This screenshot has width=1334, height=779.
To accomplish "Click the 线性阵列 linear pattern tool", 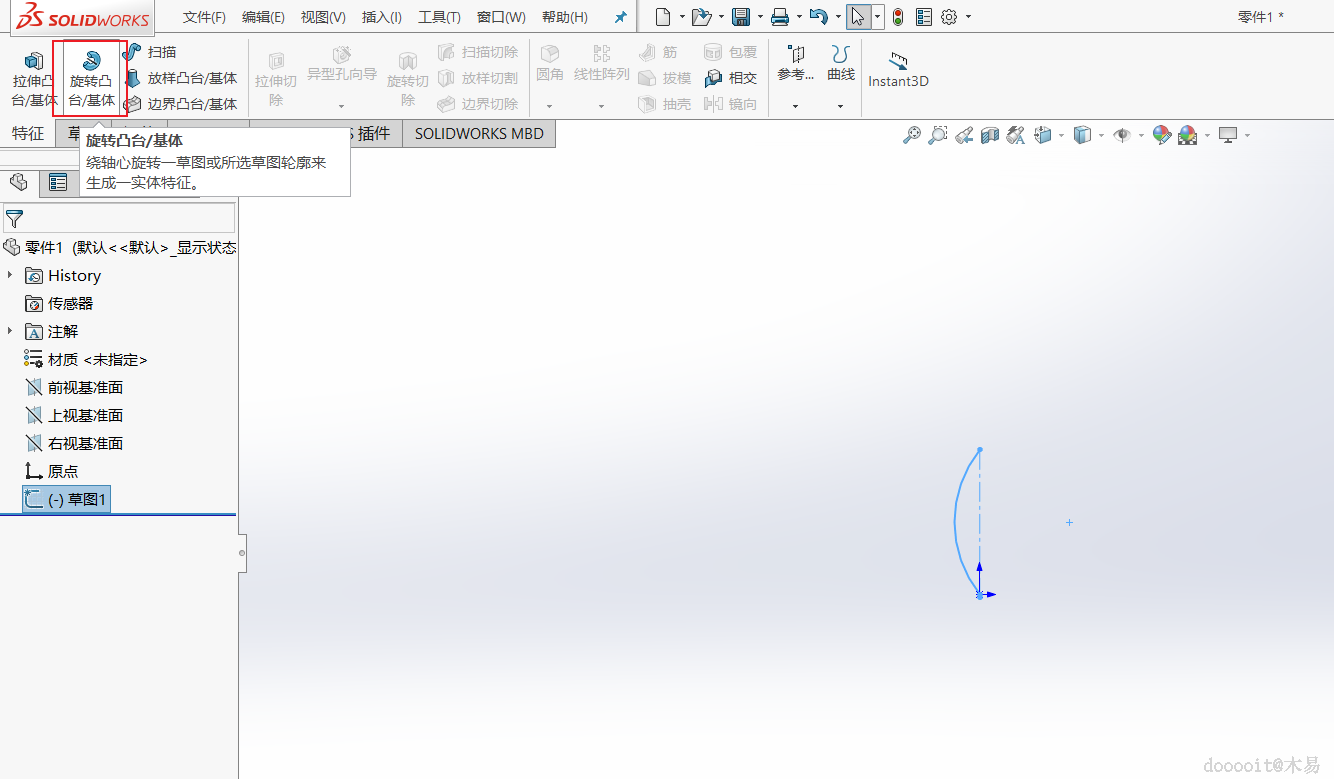I will coord(601,63).
